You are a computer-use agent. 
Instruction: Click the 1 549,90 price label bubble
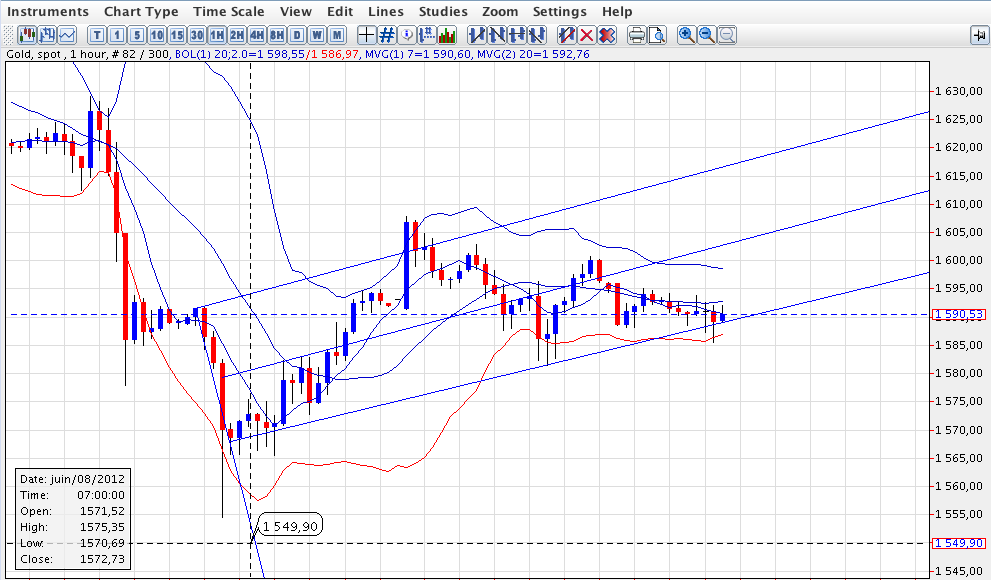pos(291,526)
